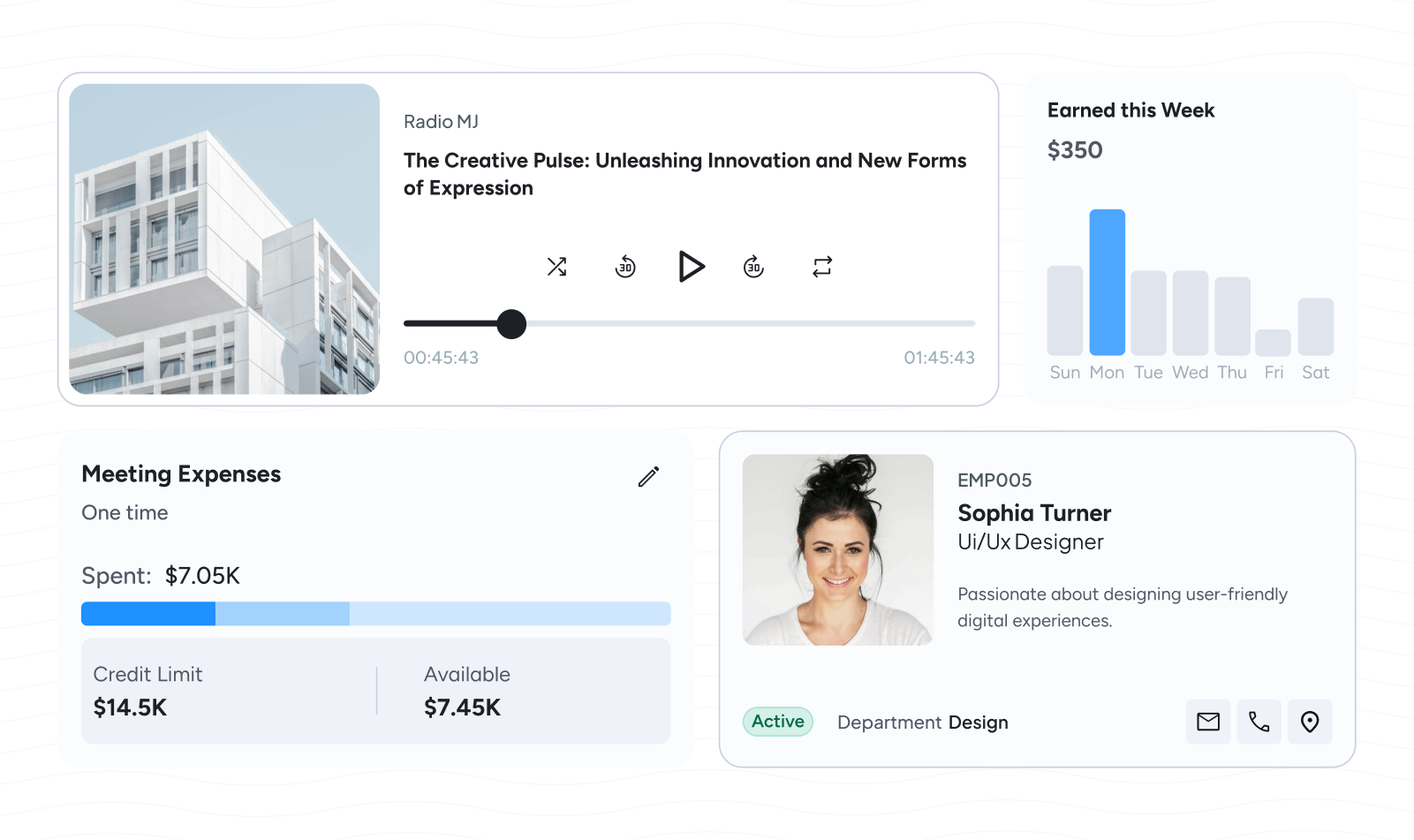Select the Mon bar in earnings chart
1414x840 pixels.
point(1107,283)
